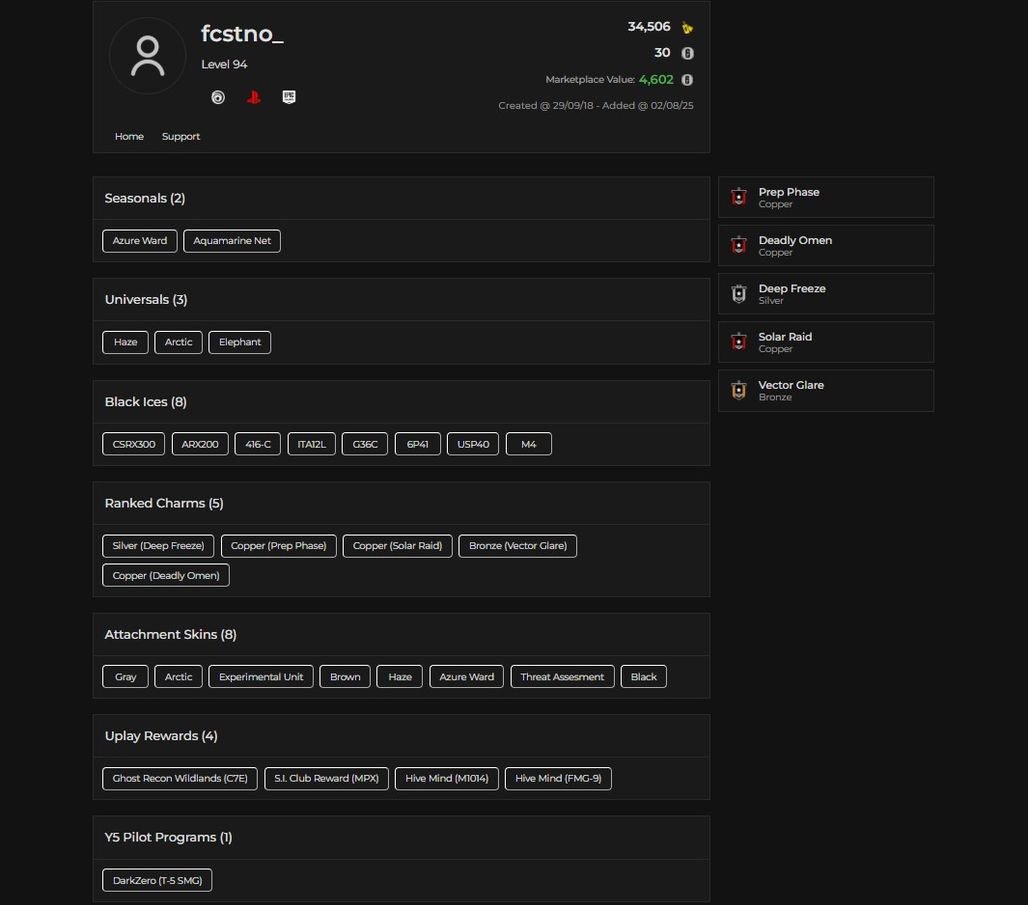This screenshot has width=1028, height=905.
Task: Click the Bronze (Vector Glare) charm tag
Action: click(x=518, y=546)
